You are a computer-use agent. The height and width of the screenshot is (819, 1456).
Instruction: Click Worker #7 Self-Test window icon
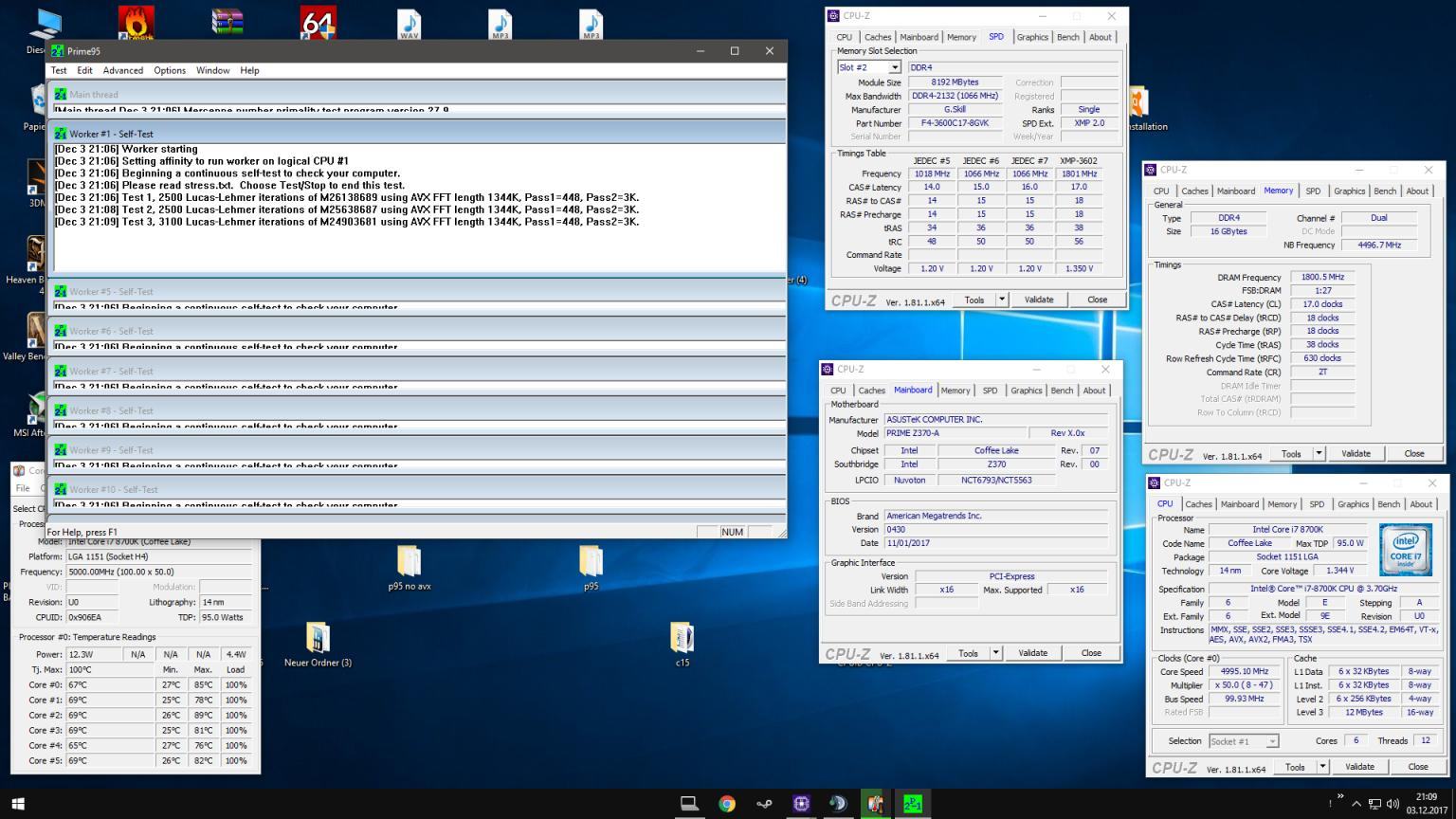pos(61,371)
